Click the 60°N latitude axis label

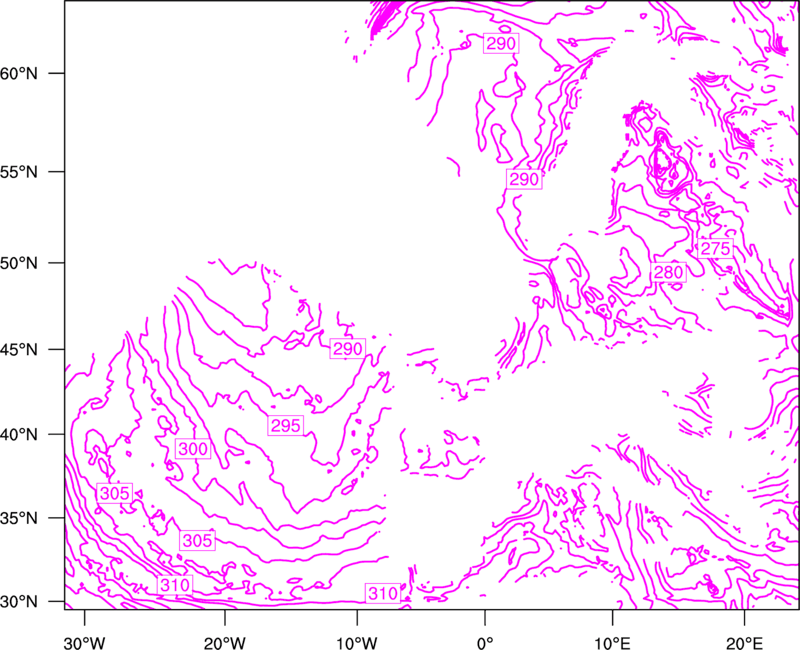(19, 73)
